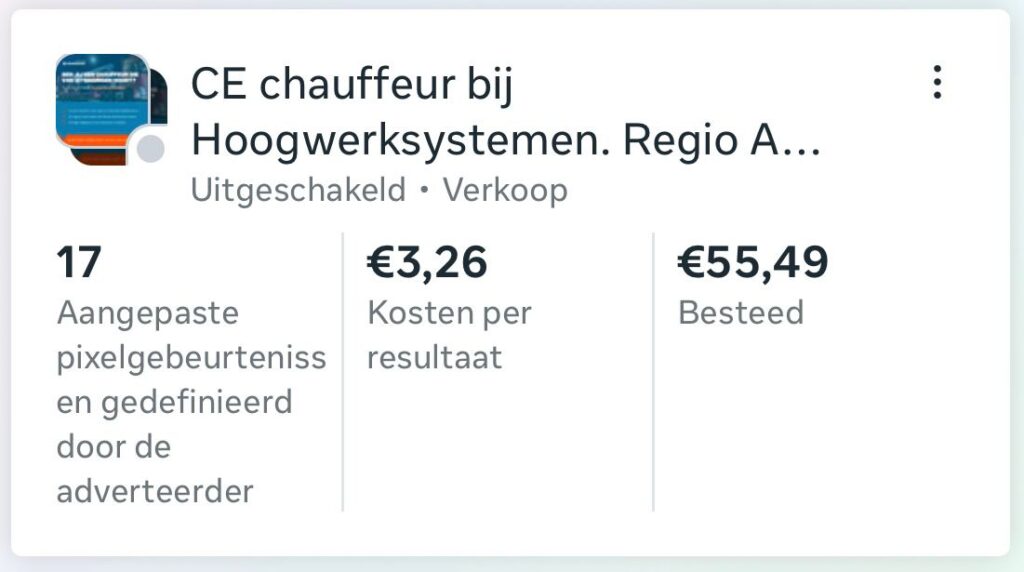Open the "CE chauffeur bij" campaign title
This screenshot has width=1024, height=572.
click(x=351, y=85)
